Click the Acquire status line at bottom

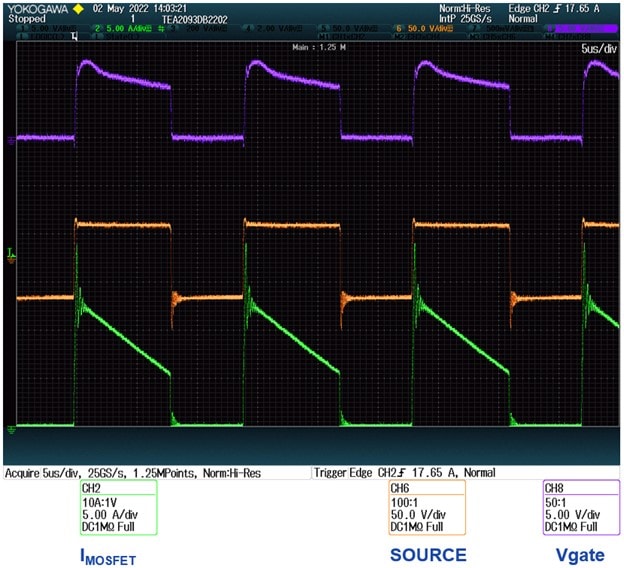click(x=156, y=472)
